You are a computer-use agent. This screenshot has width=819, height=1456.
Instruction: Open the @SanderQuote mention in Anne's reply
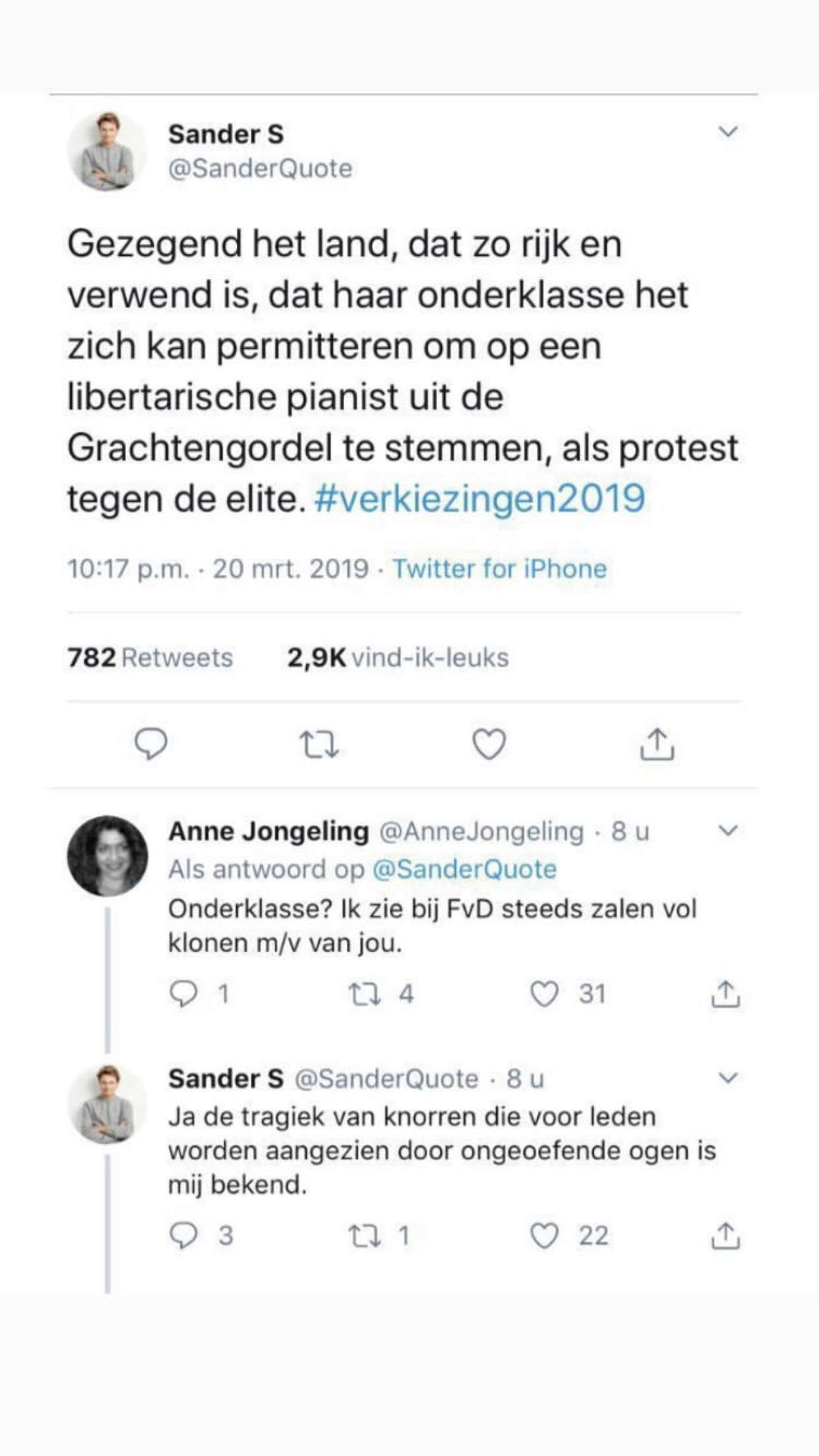click(x=465, y=869)
